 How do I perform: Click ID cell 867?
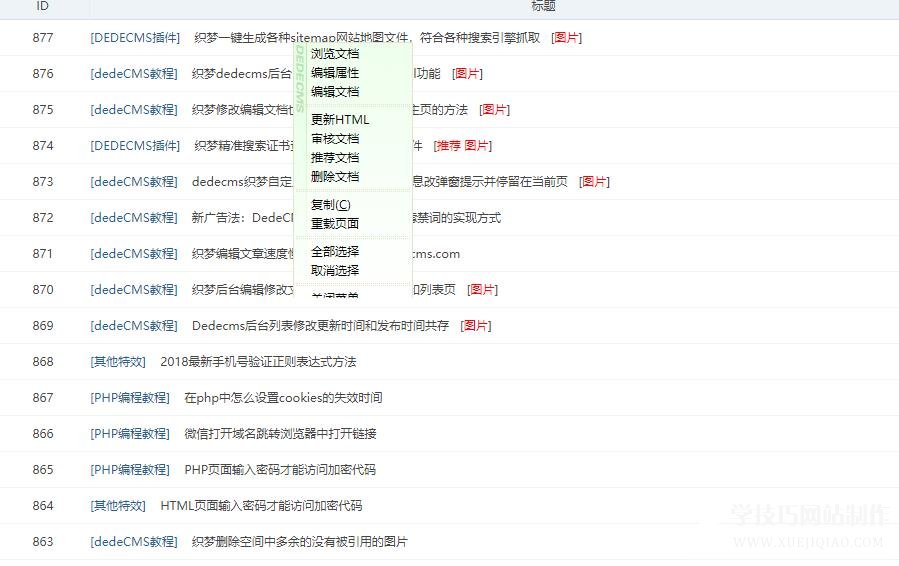click(43, 398)
